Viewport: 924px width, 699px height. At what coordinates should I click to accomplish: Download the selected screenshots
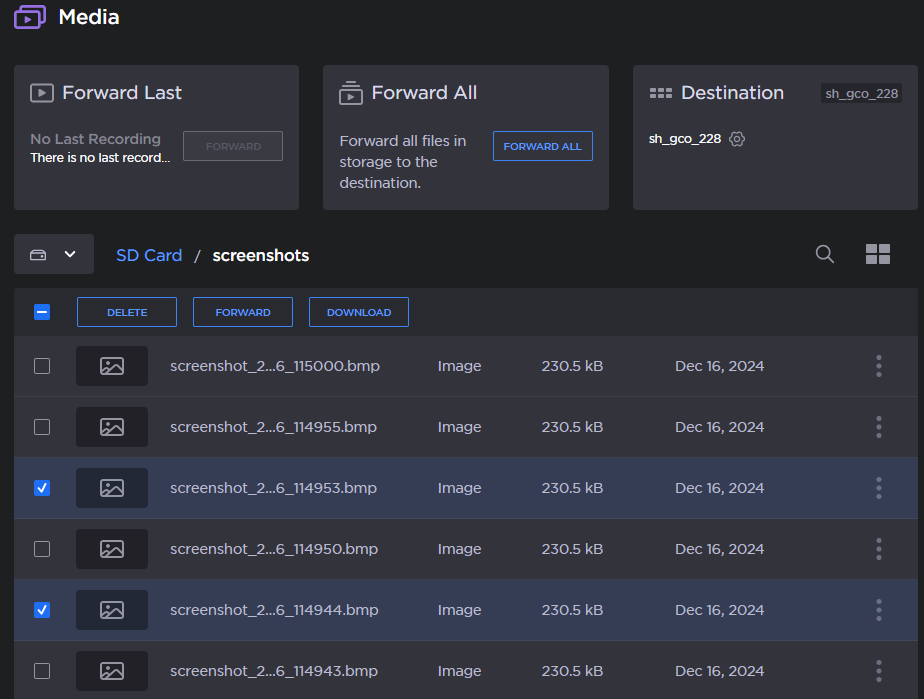coord(358,312)
